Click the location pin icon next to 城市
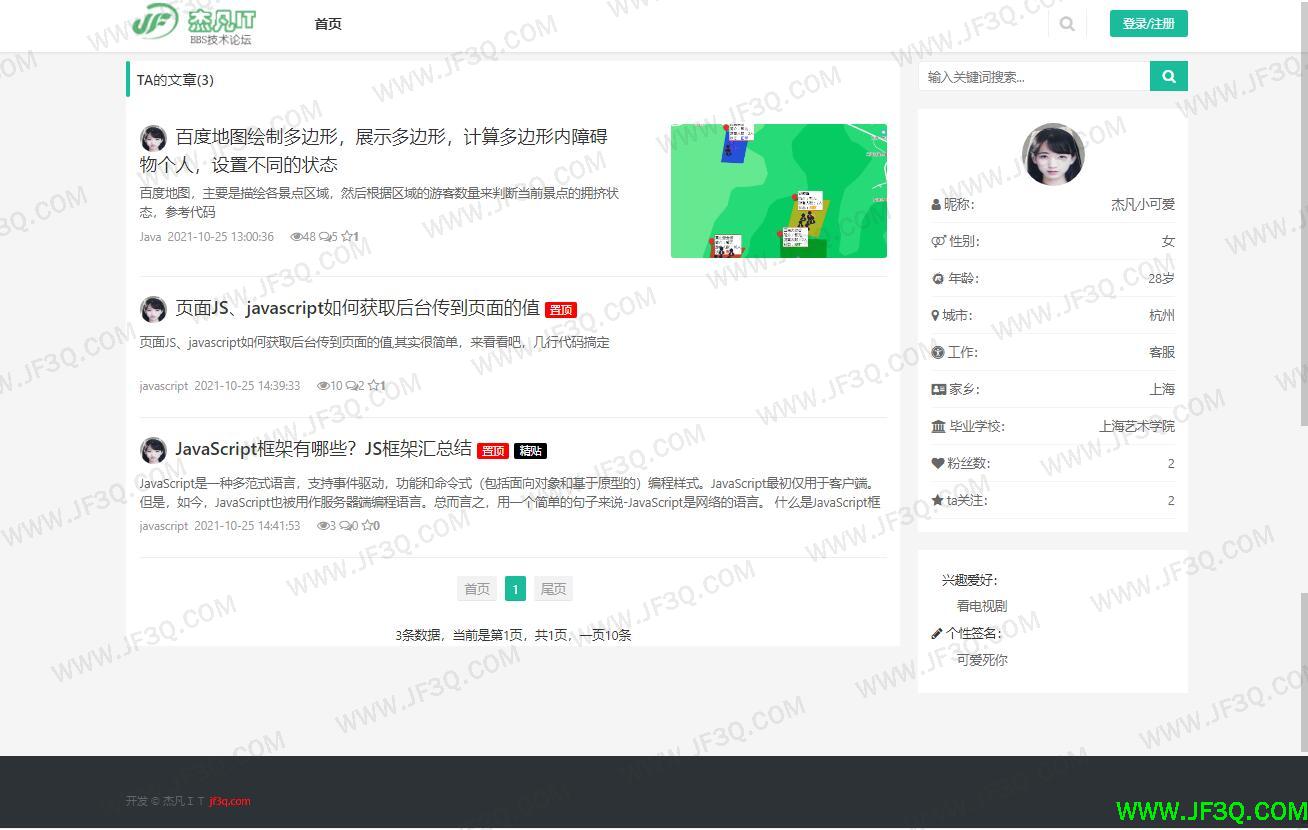1308x830 pixels. tap(937, 315)
